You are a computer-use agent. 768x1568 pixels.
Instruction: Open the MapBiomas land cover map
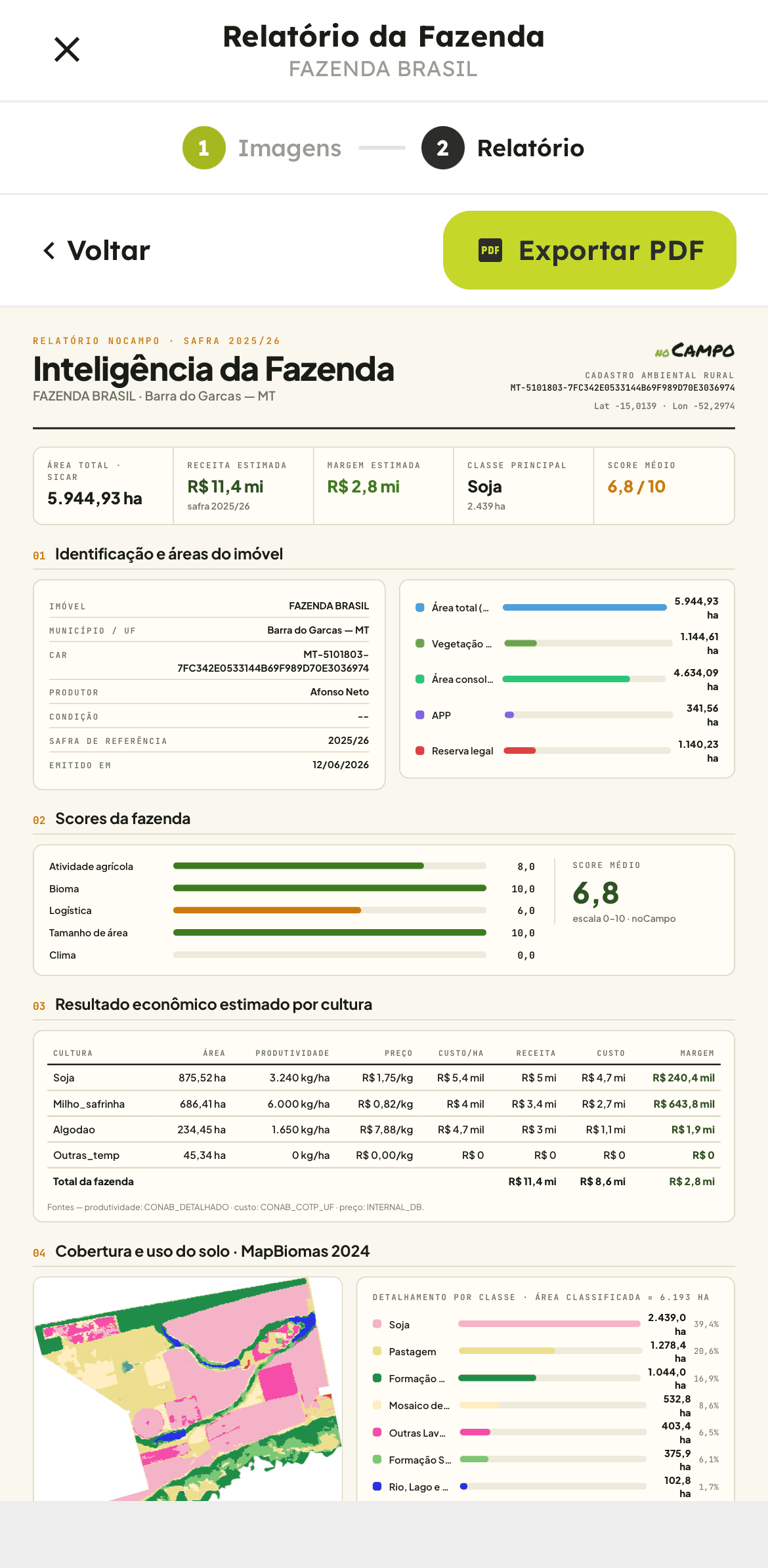coord(188,1389)
